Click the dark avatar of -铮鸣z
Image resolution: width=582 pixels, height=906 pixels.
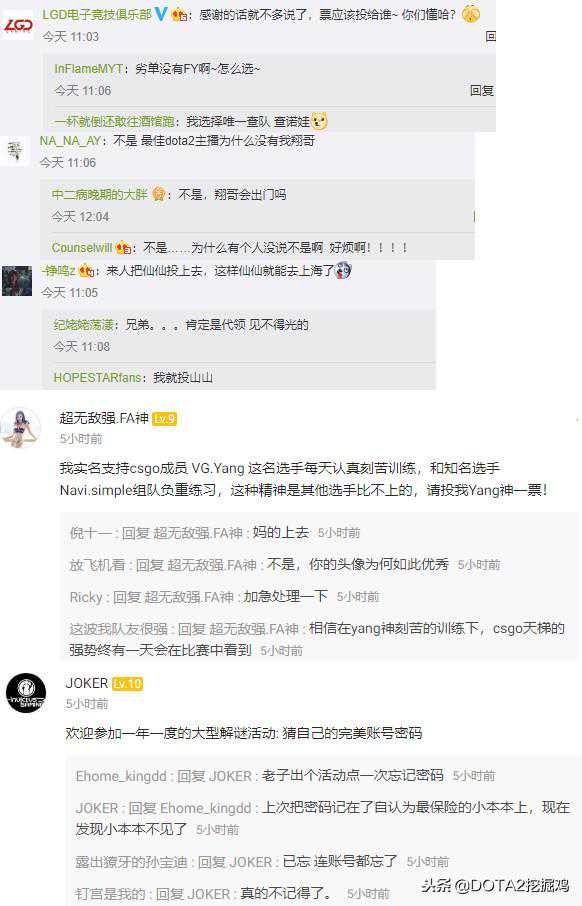click(17, 281)
